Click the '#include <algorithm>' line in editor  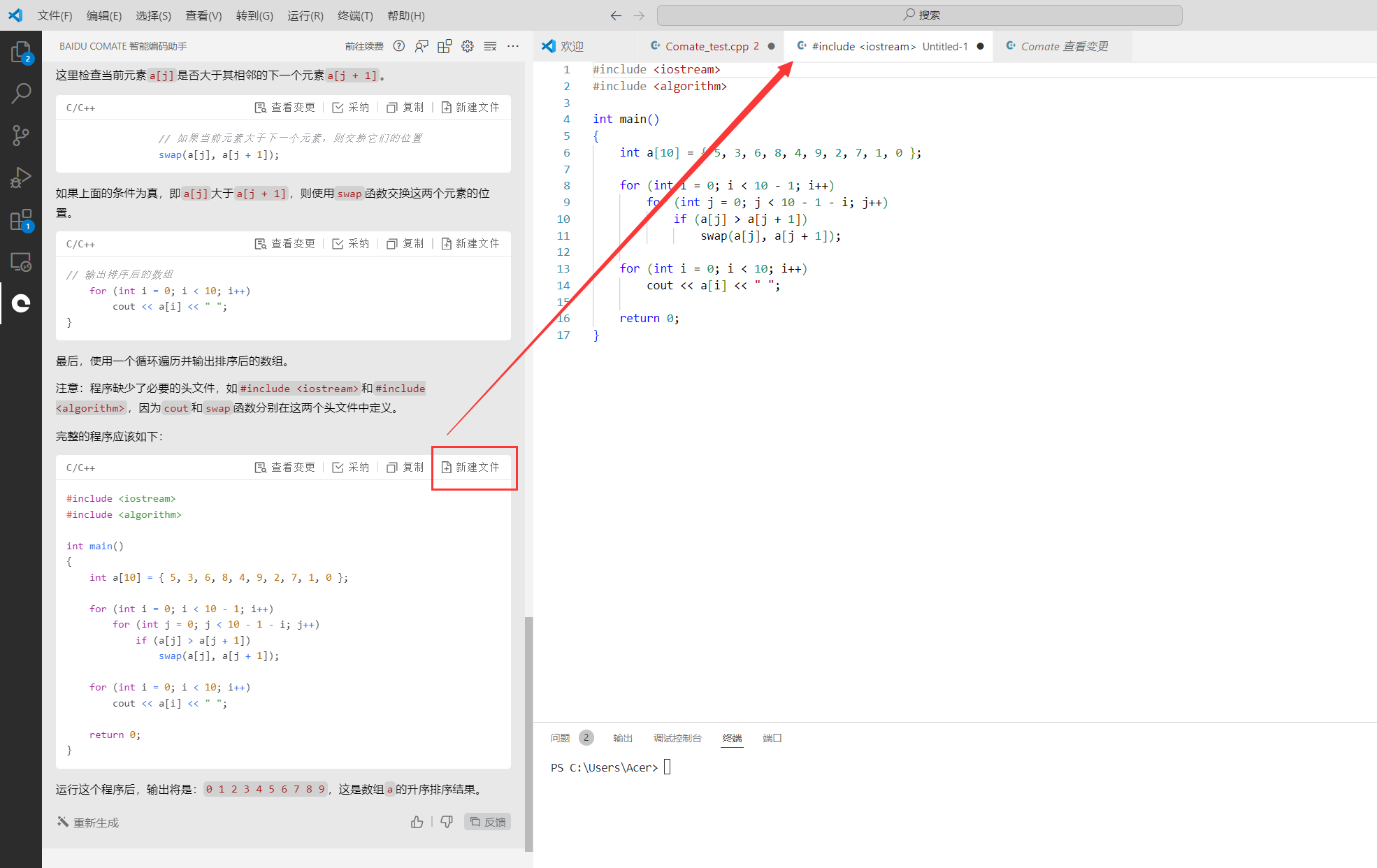coord(660,86)
